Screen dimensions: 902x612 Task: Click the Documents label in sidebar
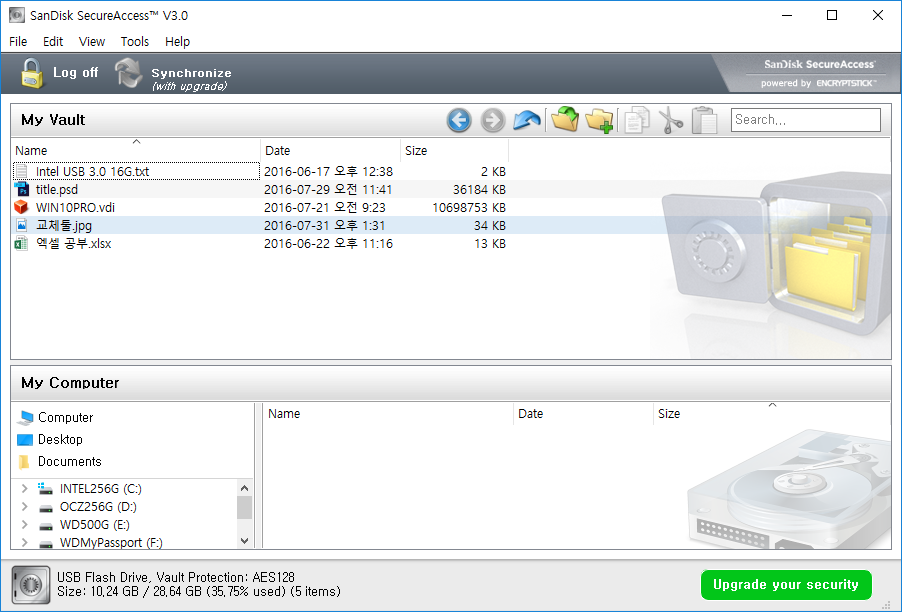(70, 461)
